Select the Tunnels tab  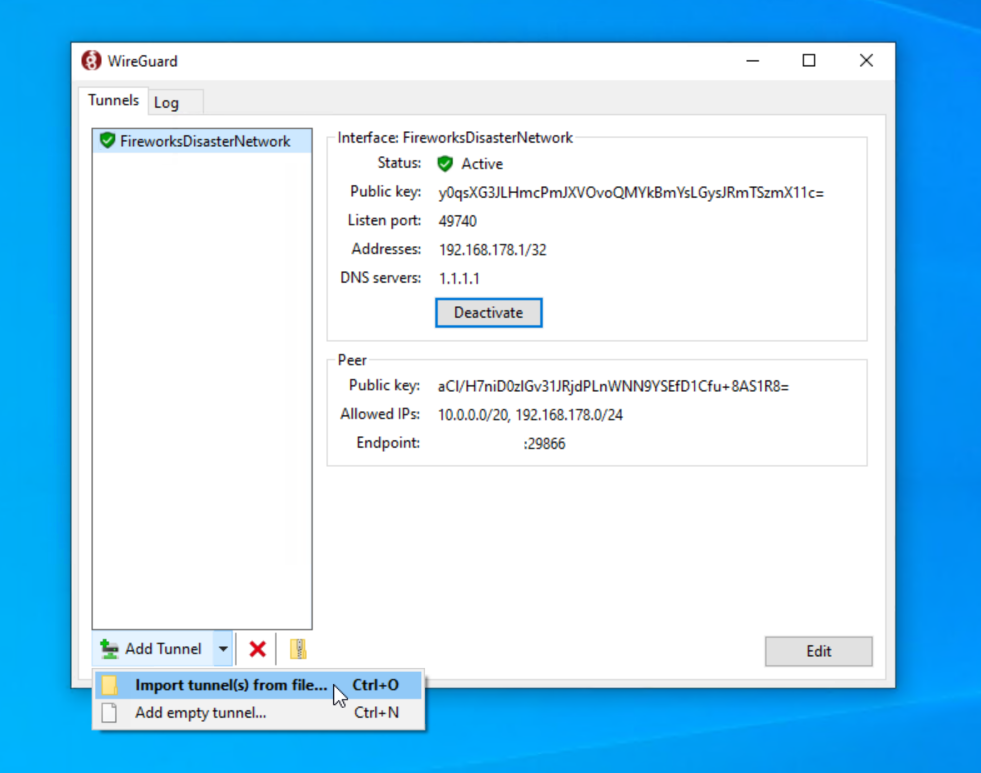113,100
